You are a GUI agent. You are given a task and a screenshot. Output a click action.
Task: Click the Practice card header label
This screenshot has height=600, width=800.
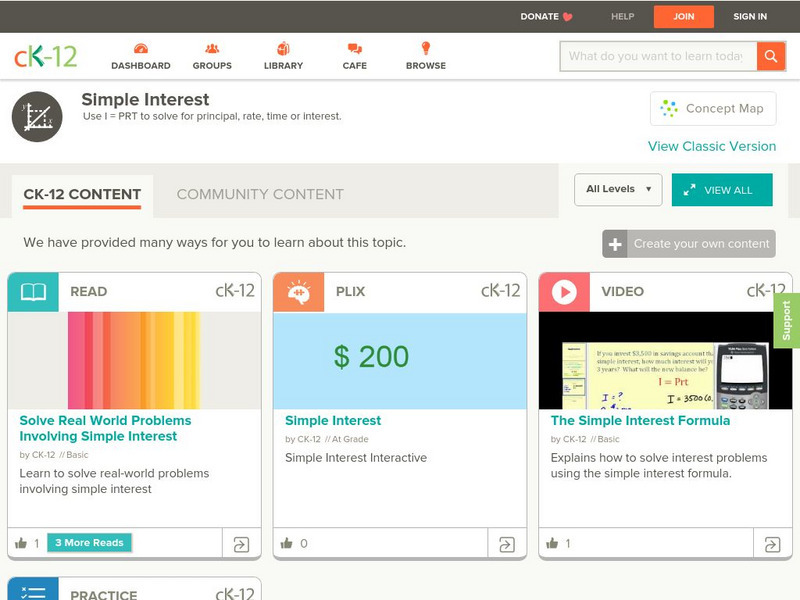click(x=104, y=595)
